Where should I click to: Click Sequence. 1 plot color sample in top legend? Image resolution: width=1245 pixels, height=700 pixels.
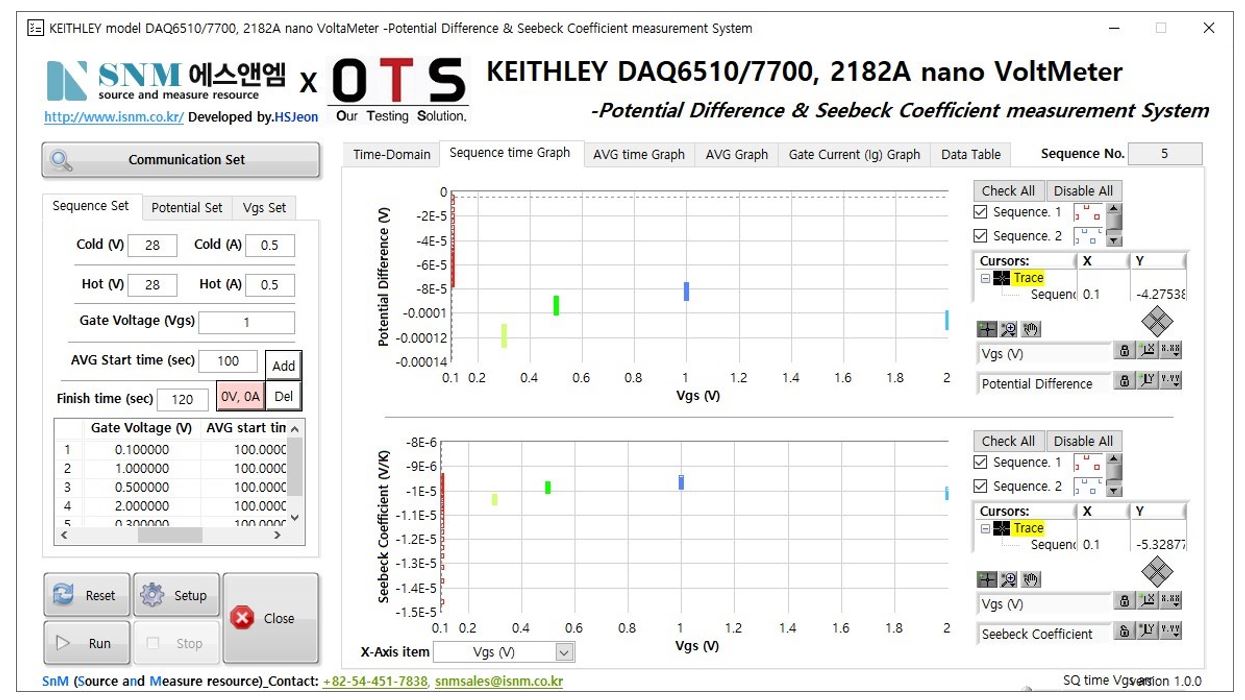tap(1087, 212)
